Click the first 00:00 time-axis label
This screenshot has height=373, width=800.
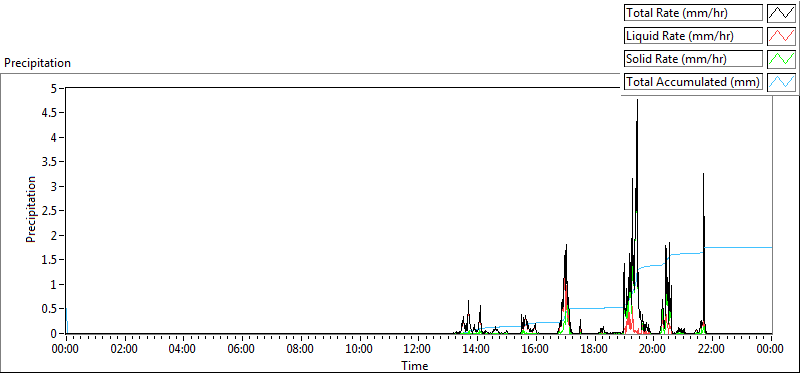[66, 349]
